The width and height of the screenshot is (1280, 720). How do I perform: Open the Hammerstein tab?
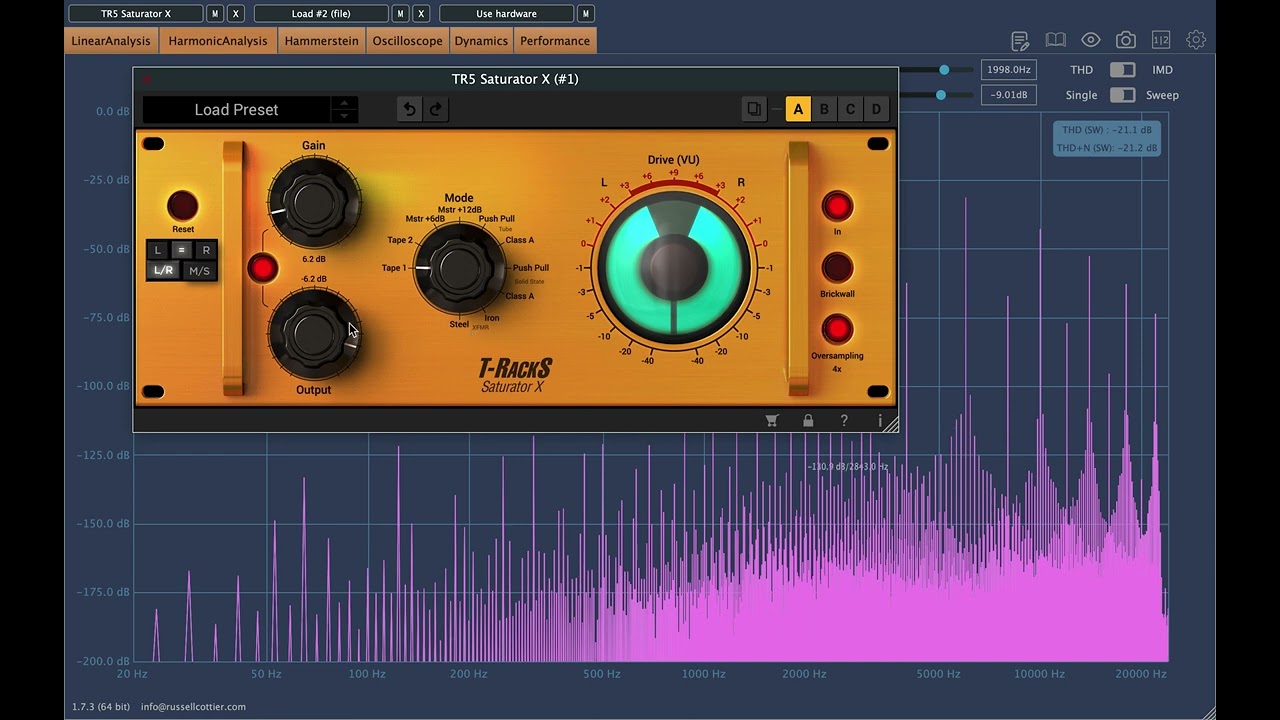click(321, 41)
